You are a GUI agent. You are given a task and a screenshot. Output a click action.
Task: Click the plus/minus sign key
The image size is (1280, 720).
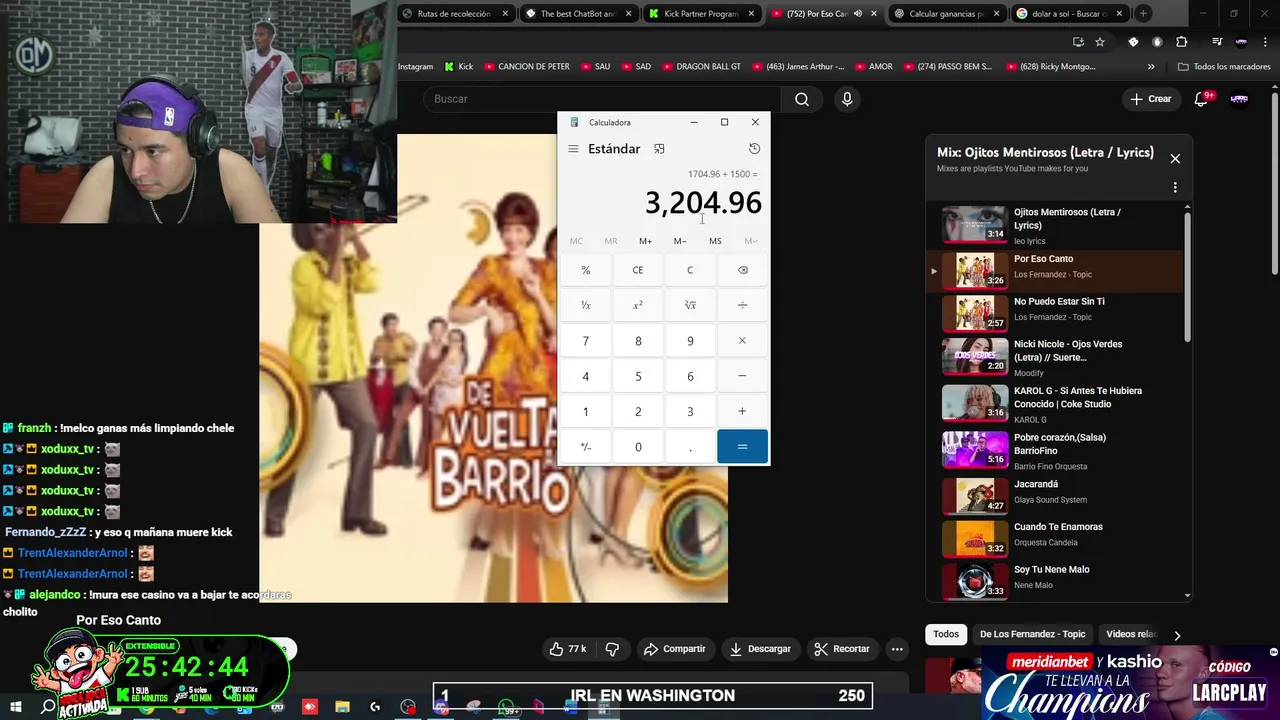586,447
